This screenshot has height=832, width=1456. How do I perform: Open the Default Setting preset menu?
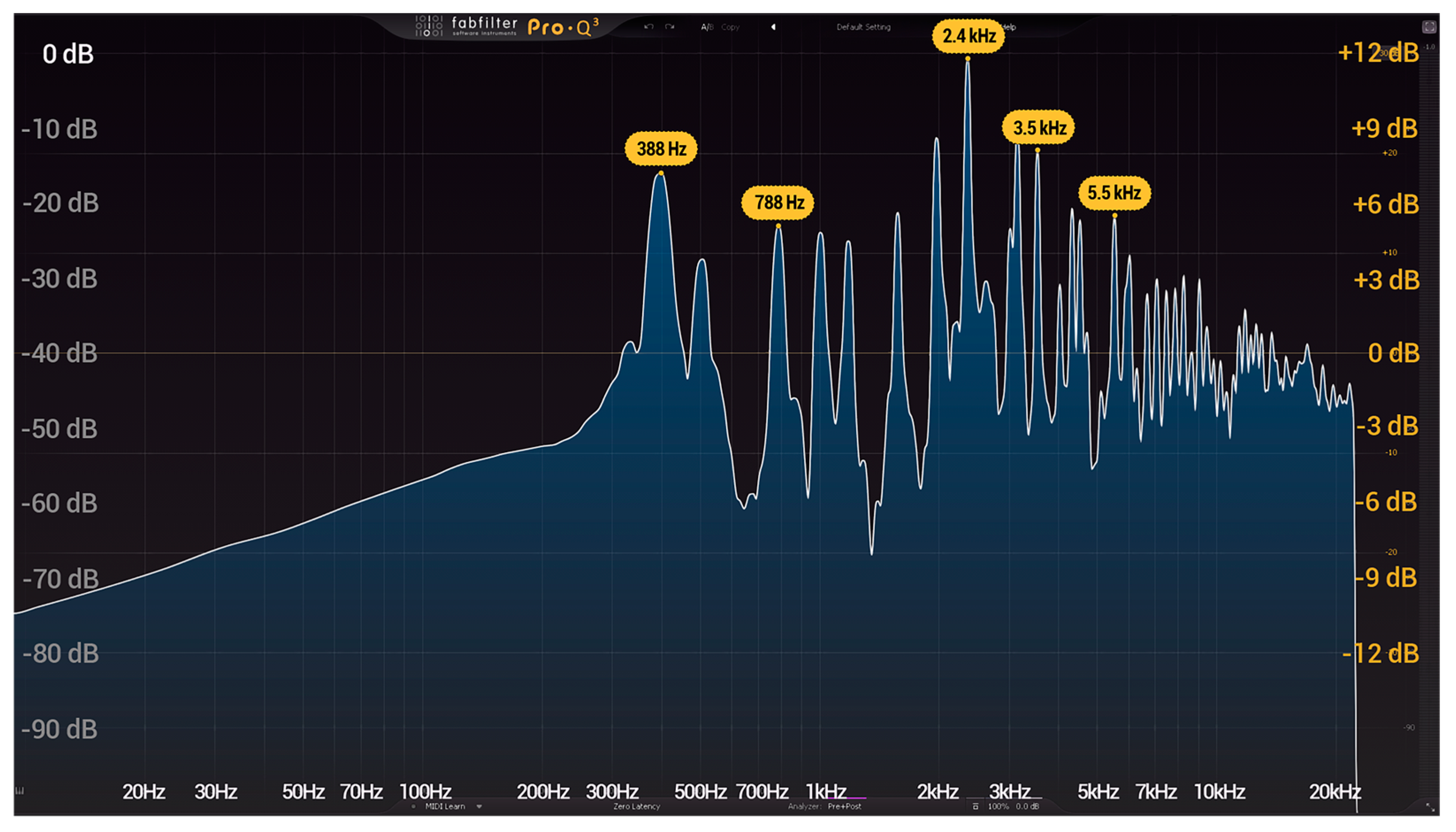coord(863,27)
